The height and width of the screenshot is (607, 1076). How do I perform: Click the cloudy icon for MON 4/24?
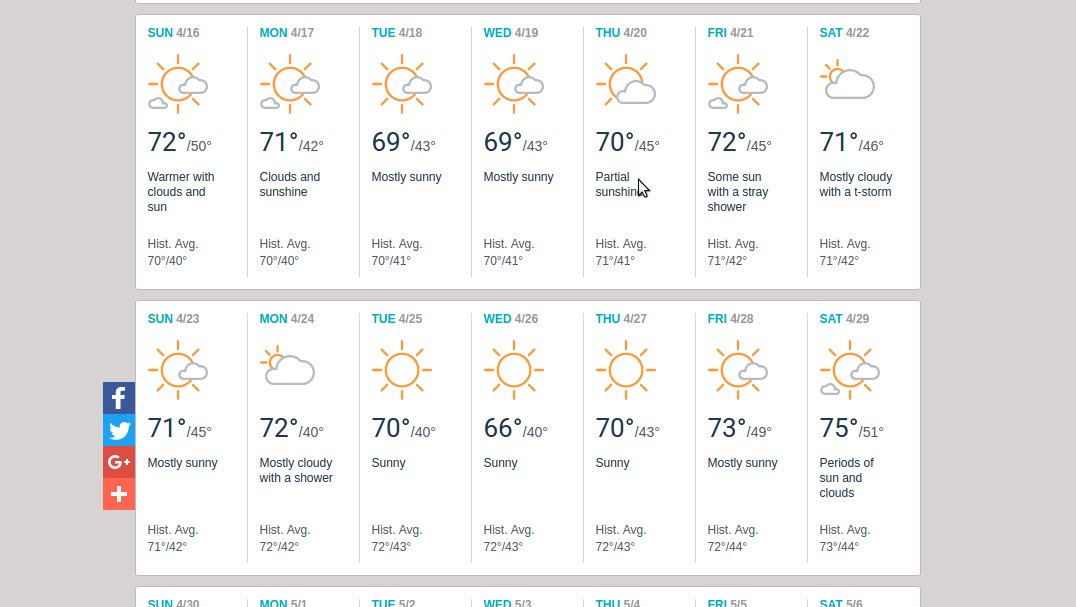[288, 368]
